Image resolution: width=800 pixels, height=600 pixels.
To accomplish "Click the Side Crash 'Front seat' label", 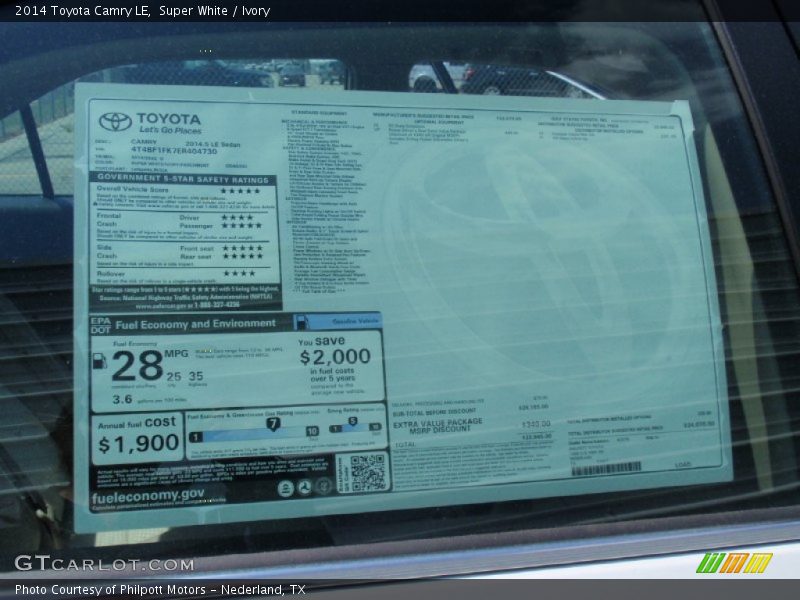I will click(x=196, y=248).
